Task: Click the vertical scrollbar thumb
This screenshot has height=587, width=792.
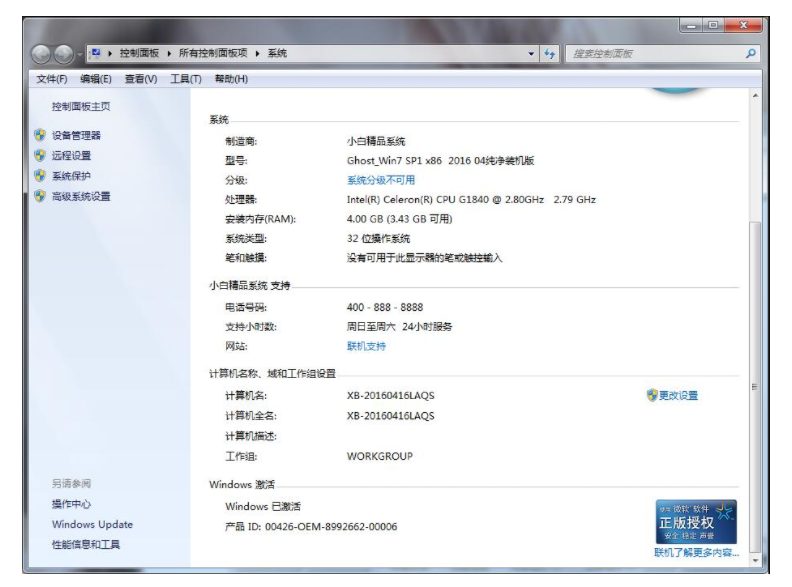Action: [x=755, y=386]
